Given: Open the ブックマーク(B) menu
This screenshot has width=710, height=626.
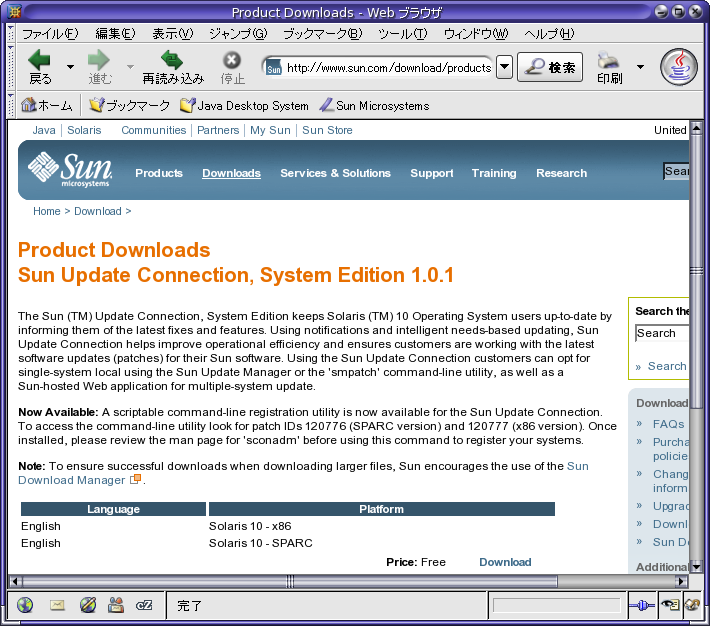Looking at the screenshot, I should coord(322,34).
